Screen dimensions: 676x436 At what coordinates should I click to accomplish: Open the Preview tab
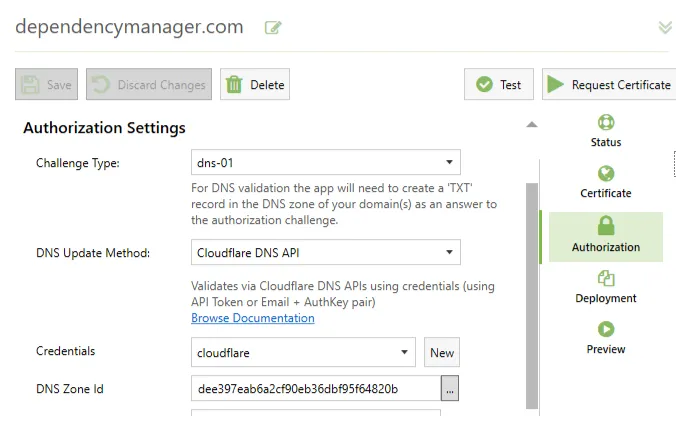(x=605, y=338)
